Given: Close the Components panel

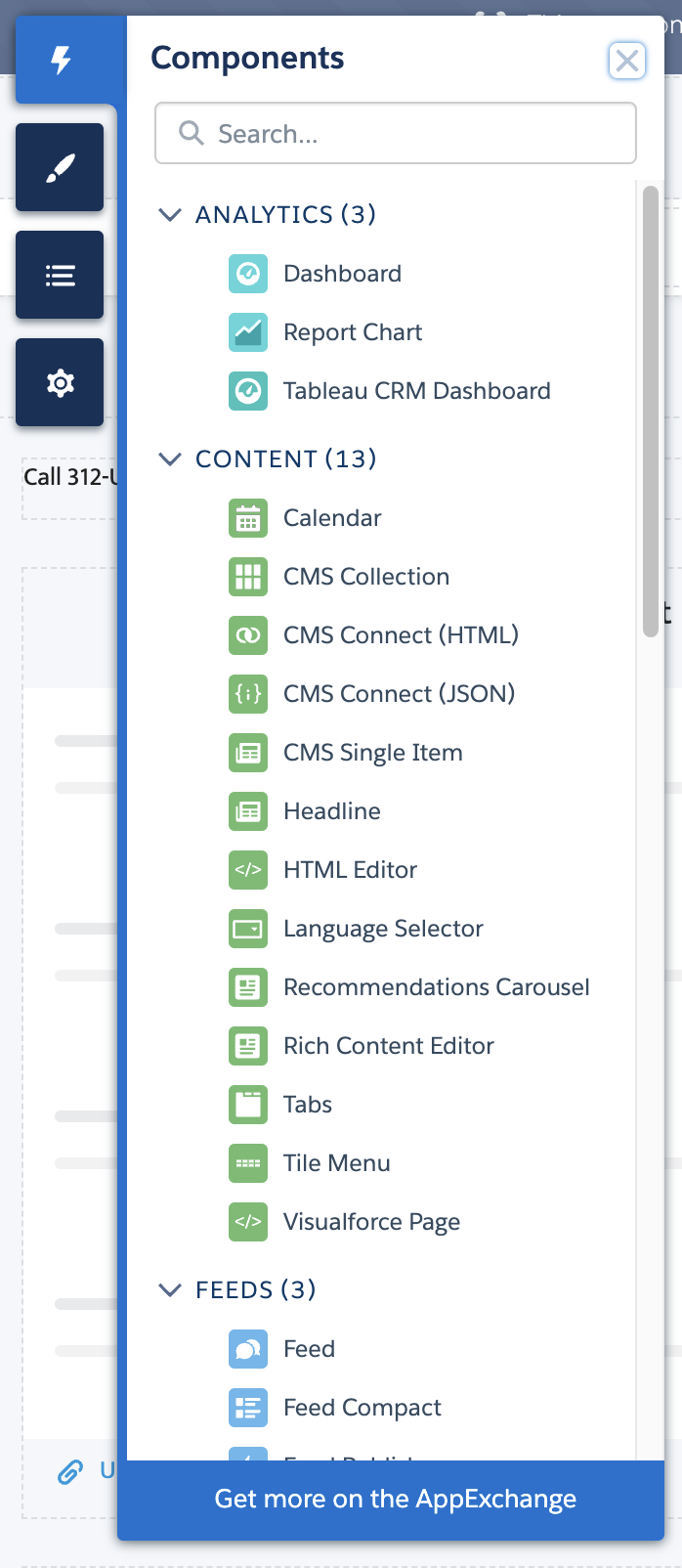Looking at the screenshot, I should (x=627, y=61).
